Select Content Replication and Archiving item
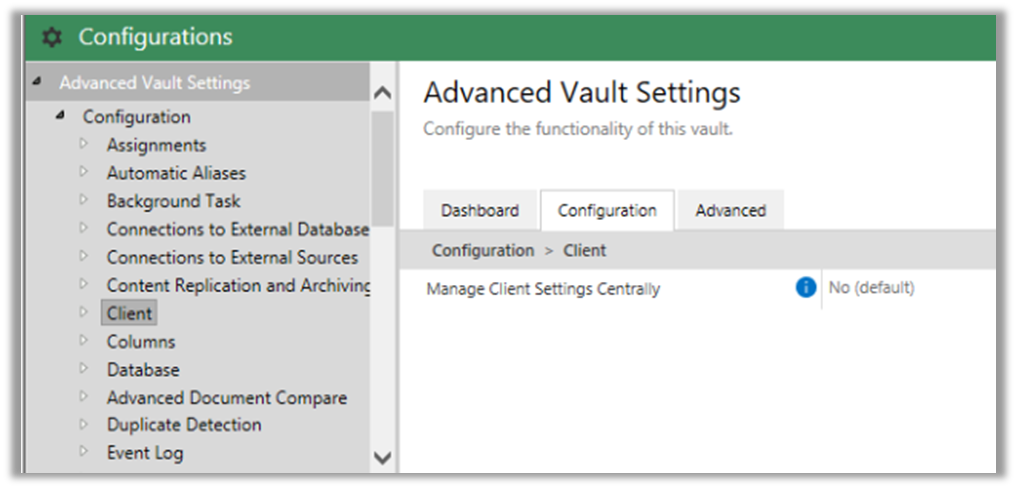 click(238, 285)
